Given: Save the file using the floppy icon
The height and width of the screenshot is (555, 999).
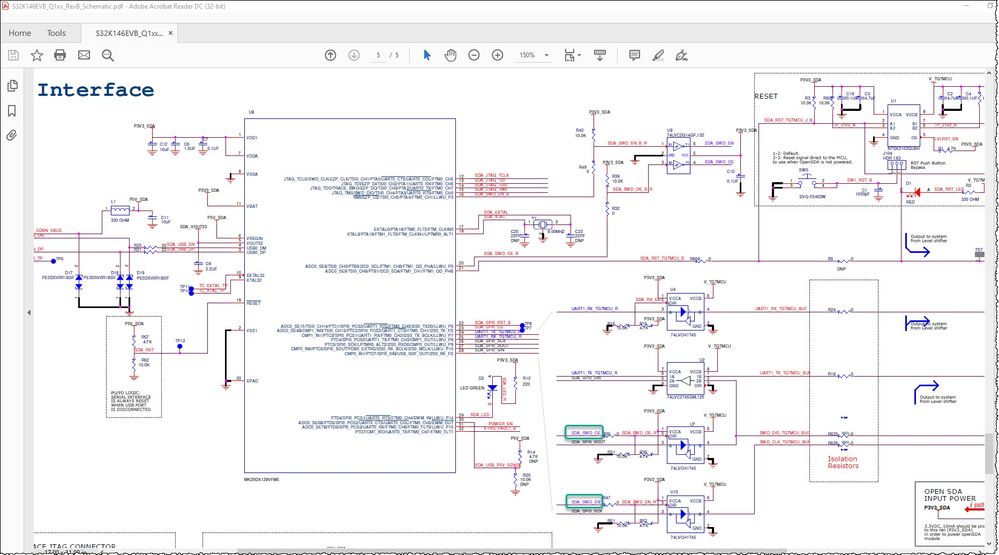Looking at the screenshot, I should tap(13, 55).
